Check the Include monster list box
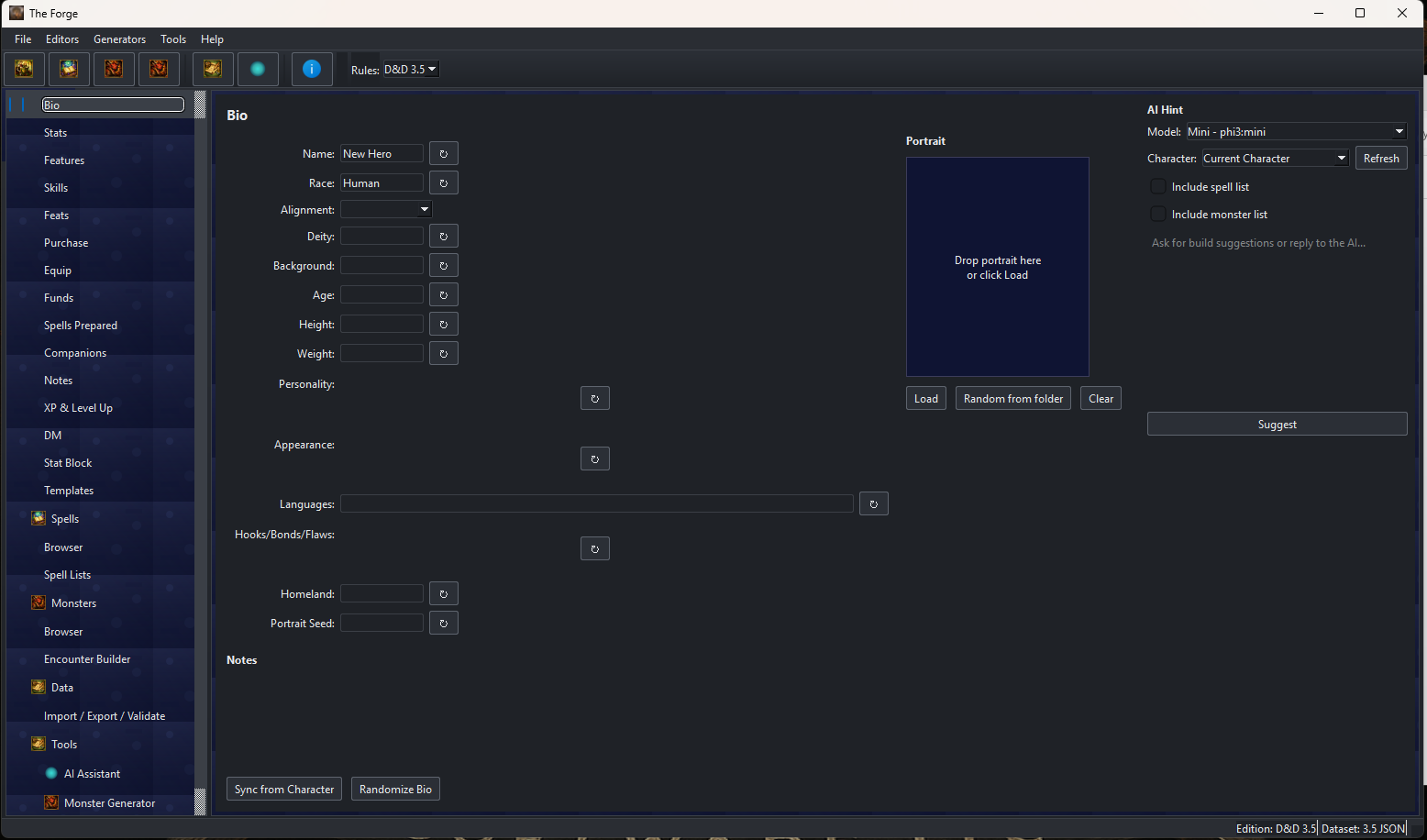This screenshot has width=1427, height=840. click(1157, 213)
